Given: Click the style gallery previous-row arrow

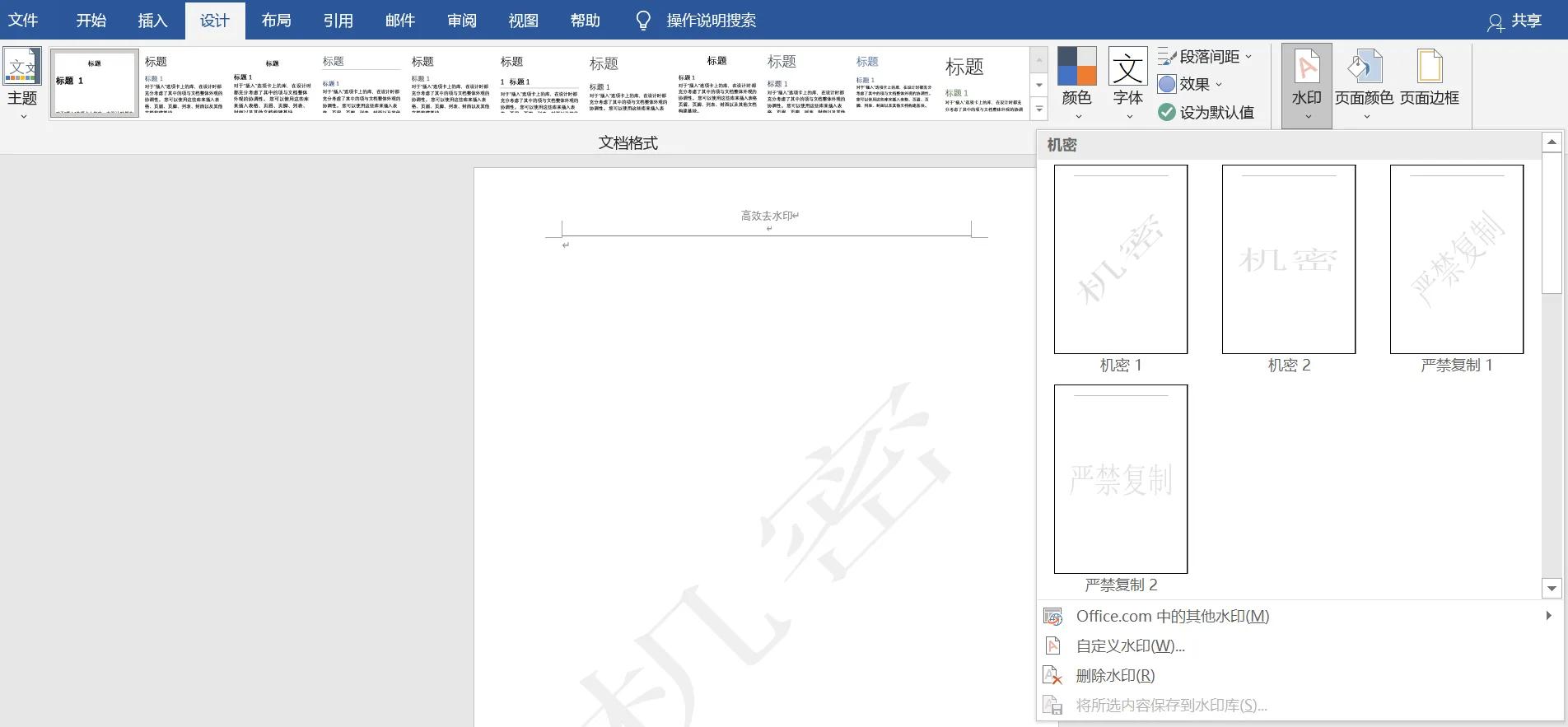Looking at the screenshot, I should tap(1039, 60).
